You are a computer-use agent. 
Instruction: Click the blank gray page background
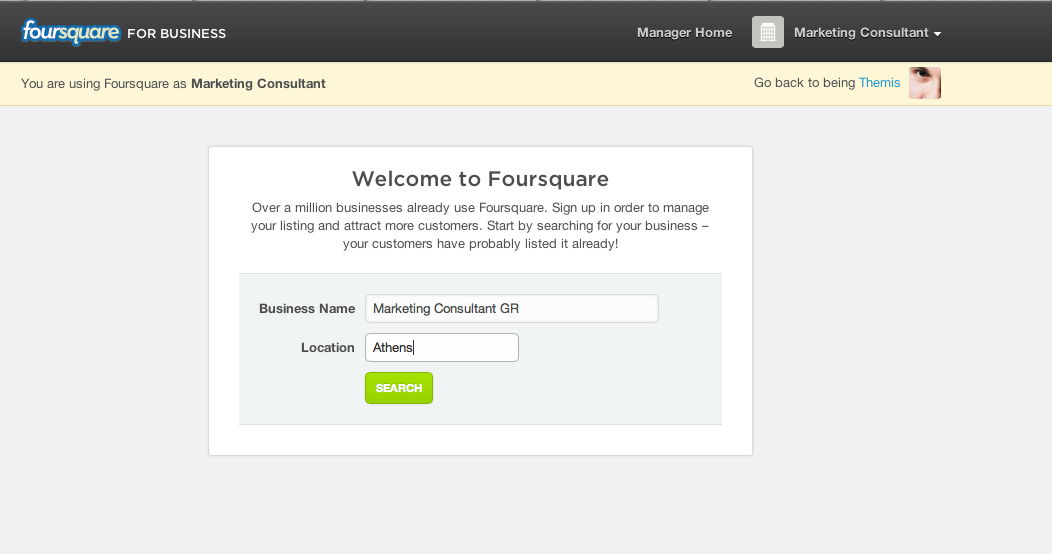[900, 350]
